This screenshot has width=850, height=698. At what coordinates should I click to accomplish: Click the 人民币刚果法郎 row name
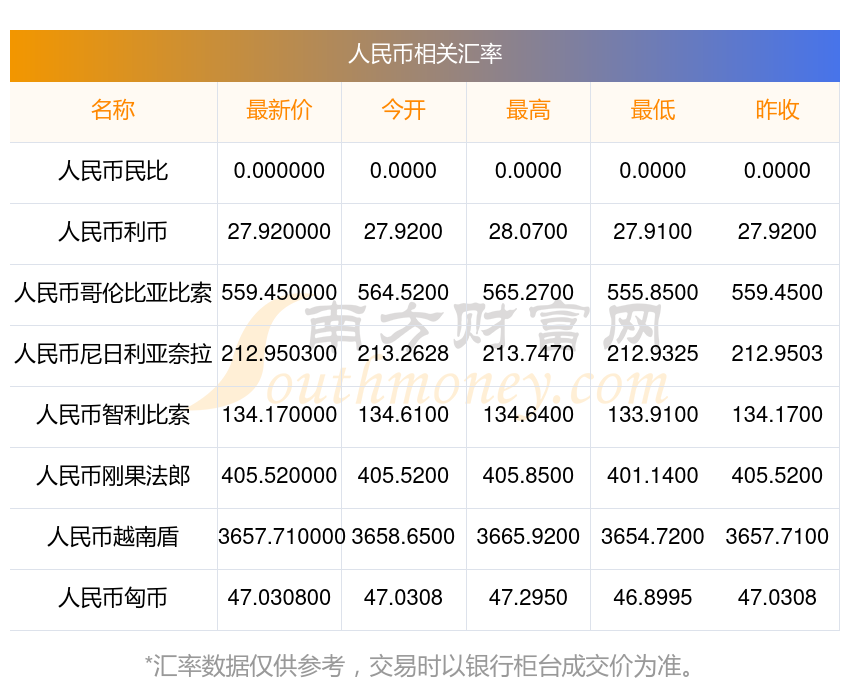tap(113, 476)
